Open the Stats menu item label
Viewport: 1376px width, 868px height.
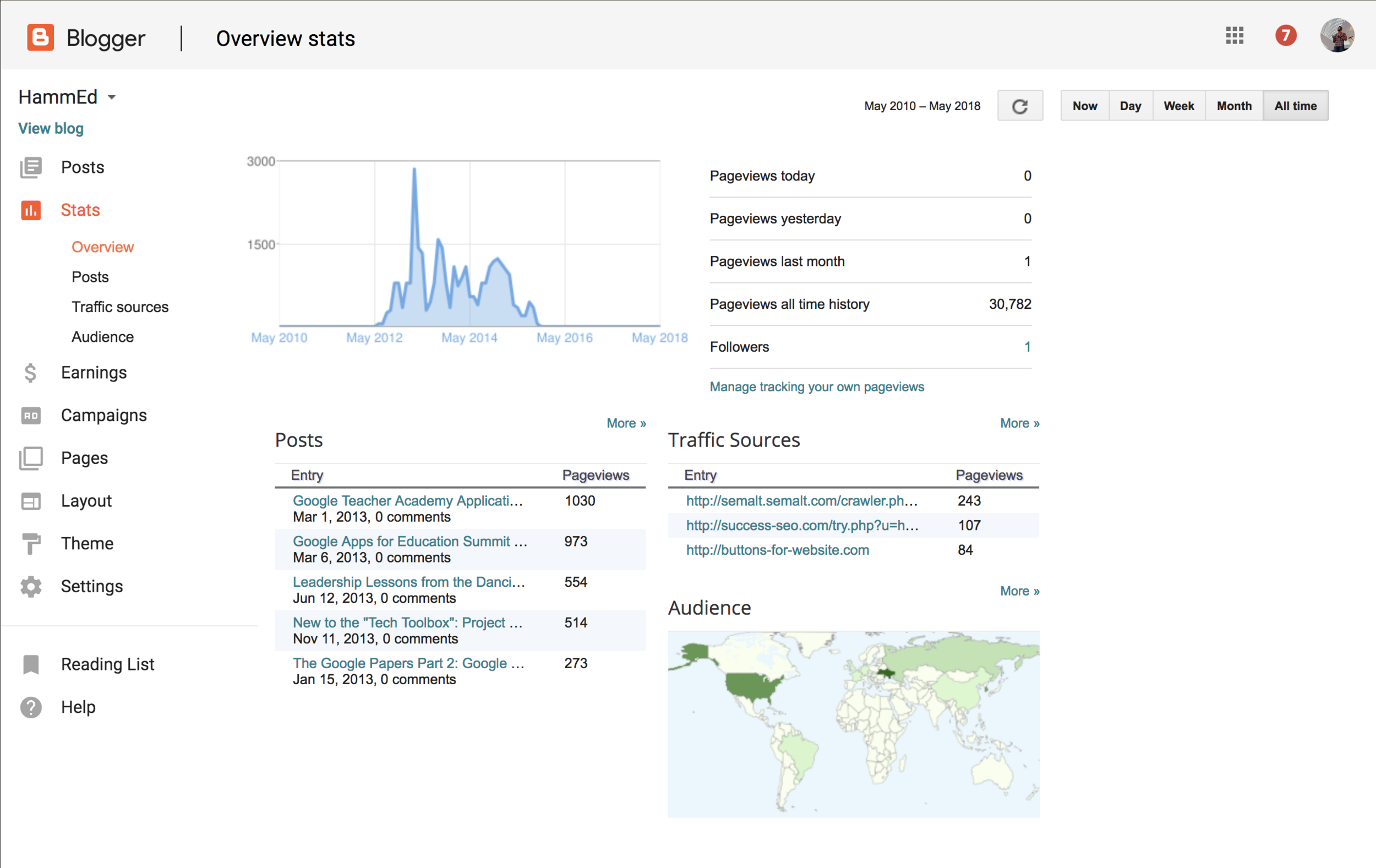click(80, 210)
